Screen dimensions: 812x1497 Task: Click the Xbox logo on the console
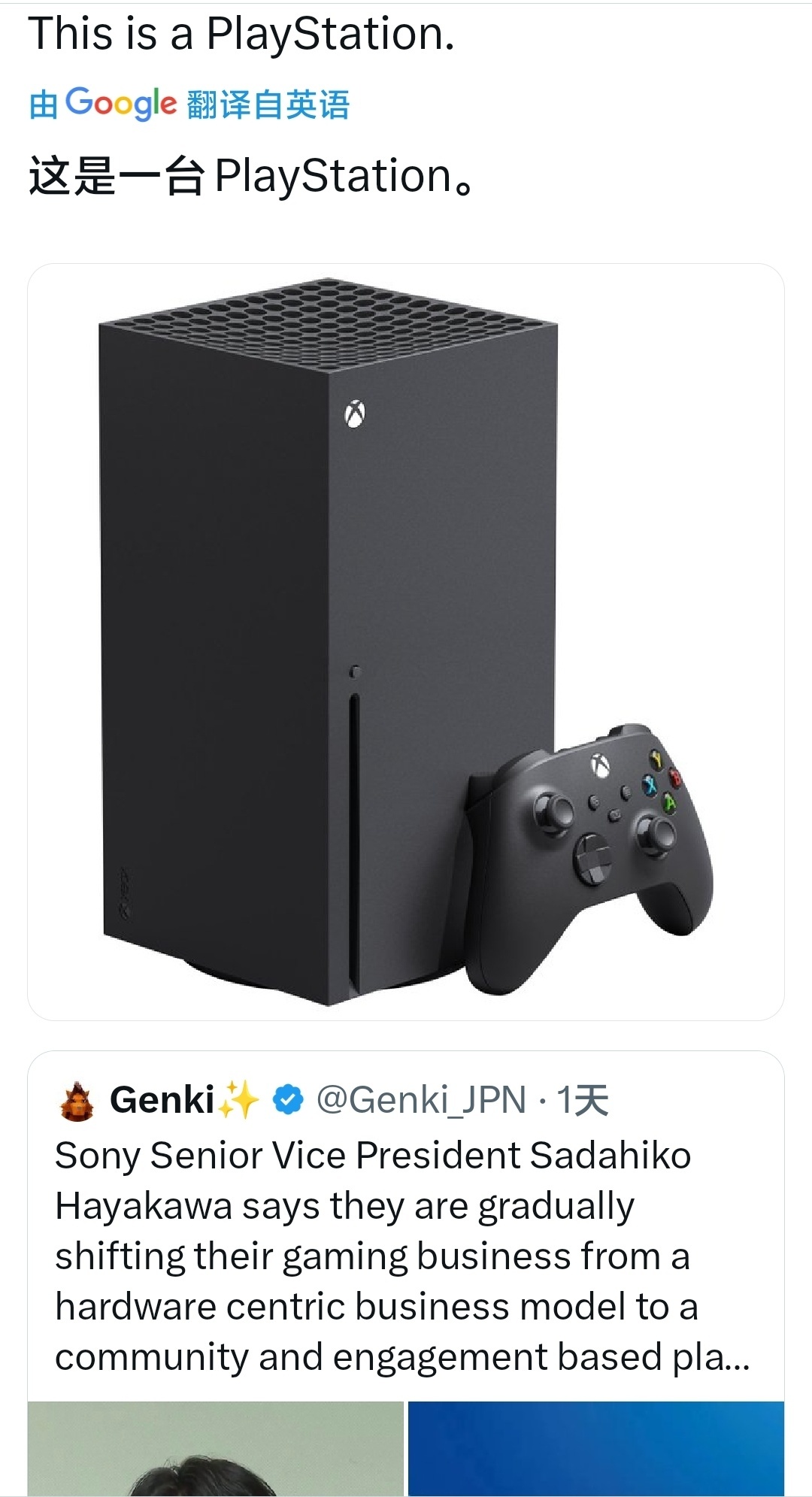click(x=355, y=414)
